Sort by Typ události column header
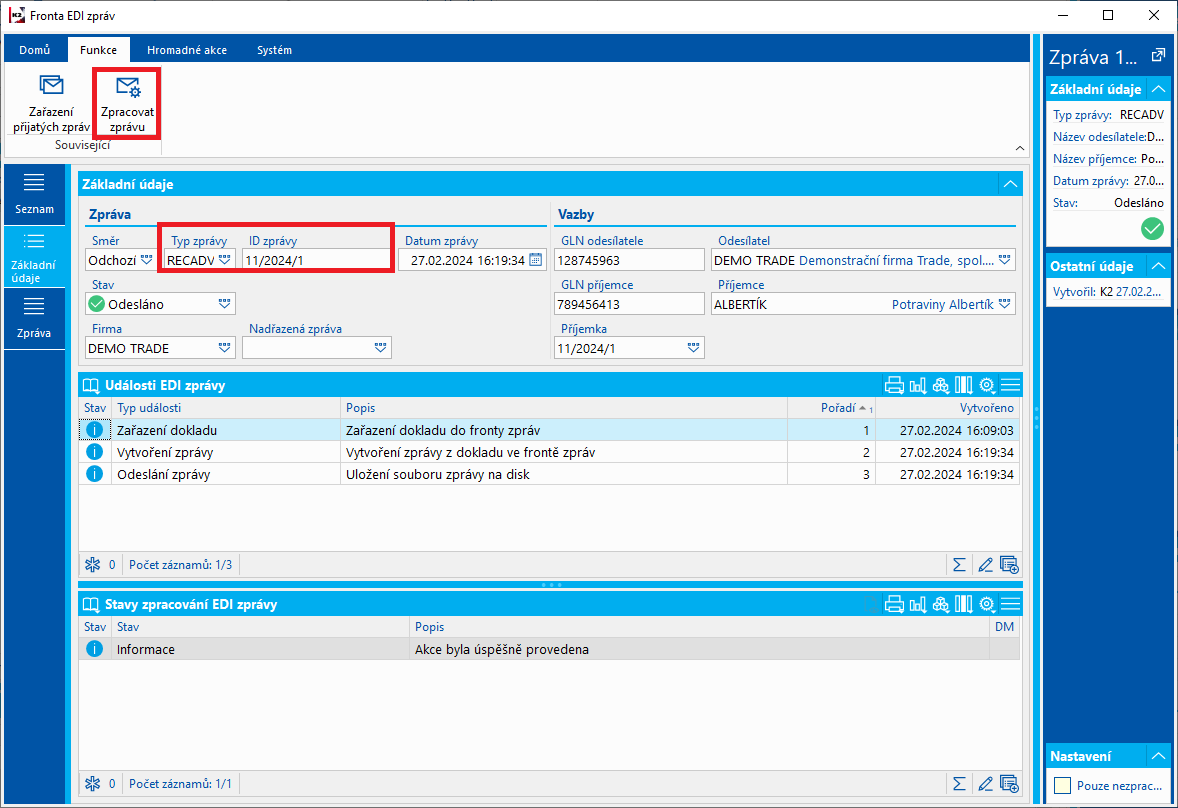Image resolution: width=1178 pixels, height=808 pixels. (225, 408)
